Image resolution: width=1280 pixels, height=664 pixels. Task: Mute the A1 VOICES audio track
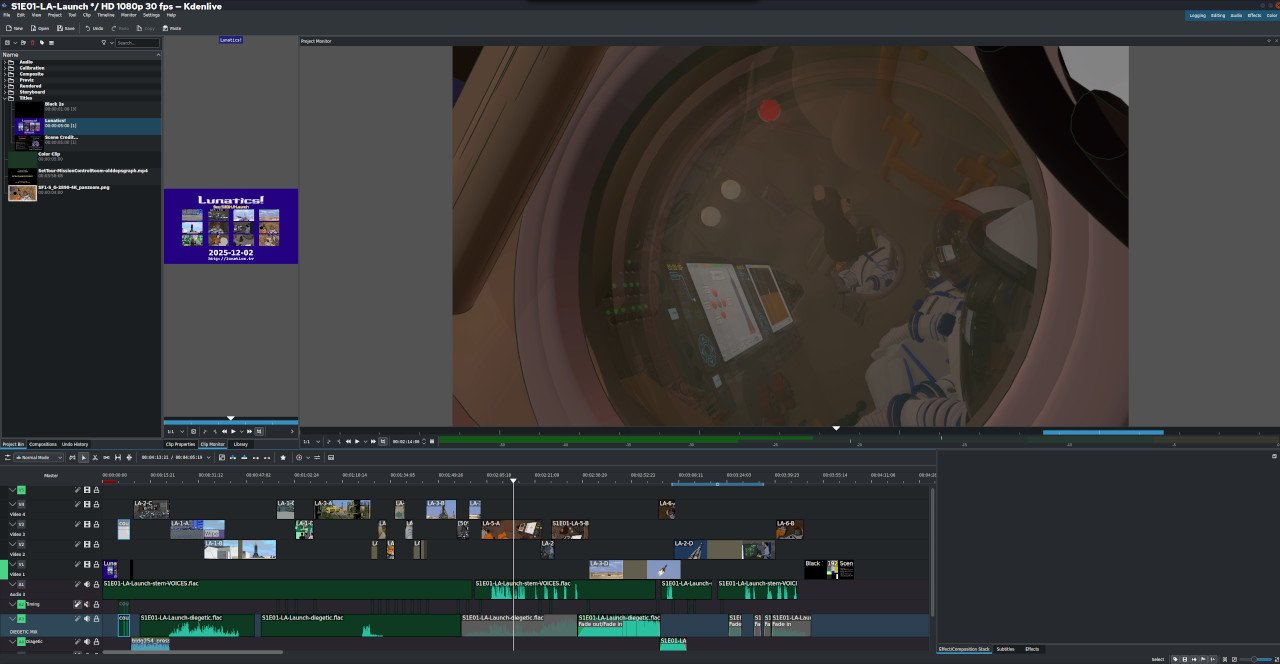coord(87,584)
